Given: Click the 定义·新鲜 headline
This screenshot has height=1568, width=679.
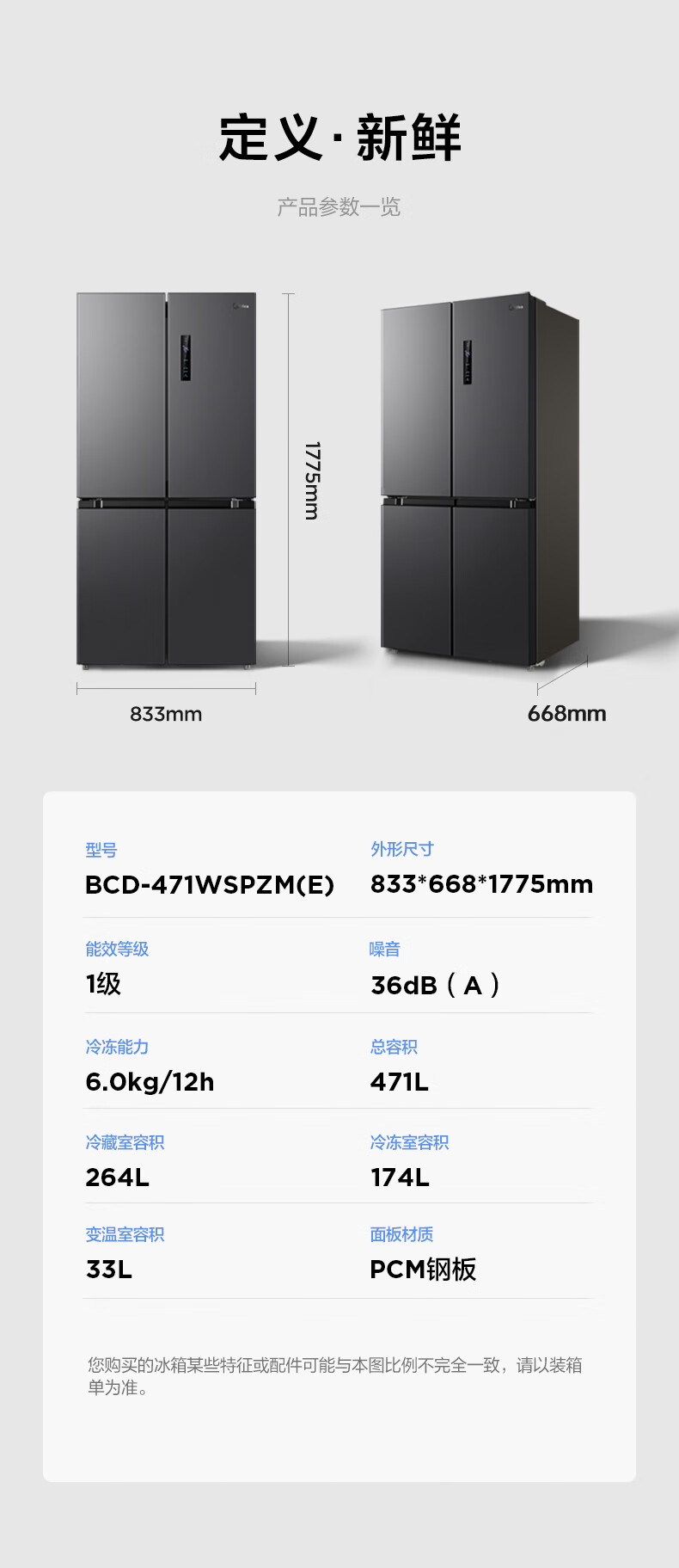Looking at the screenshot, I should coord(339,138).
